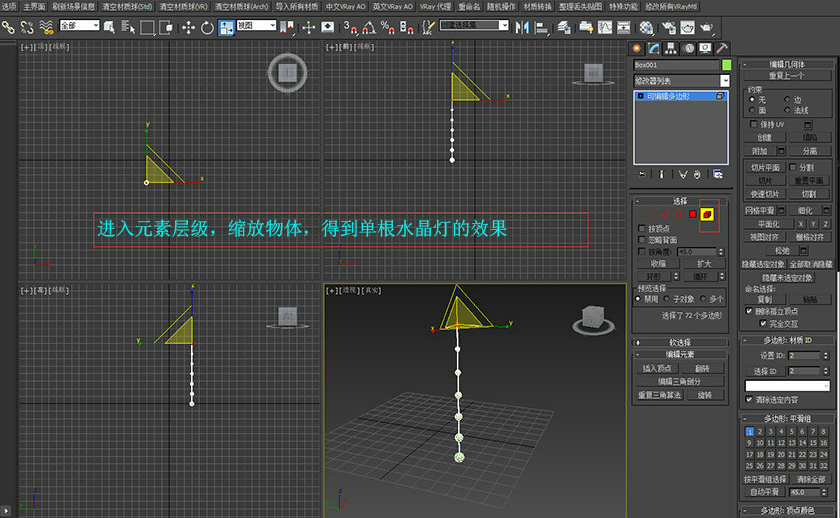This screenshot has width=840, height=518.
Task: Click the green object color swatch
Action: point(726,65)
